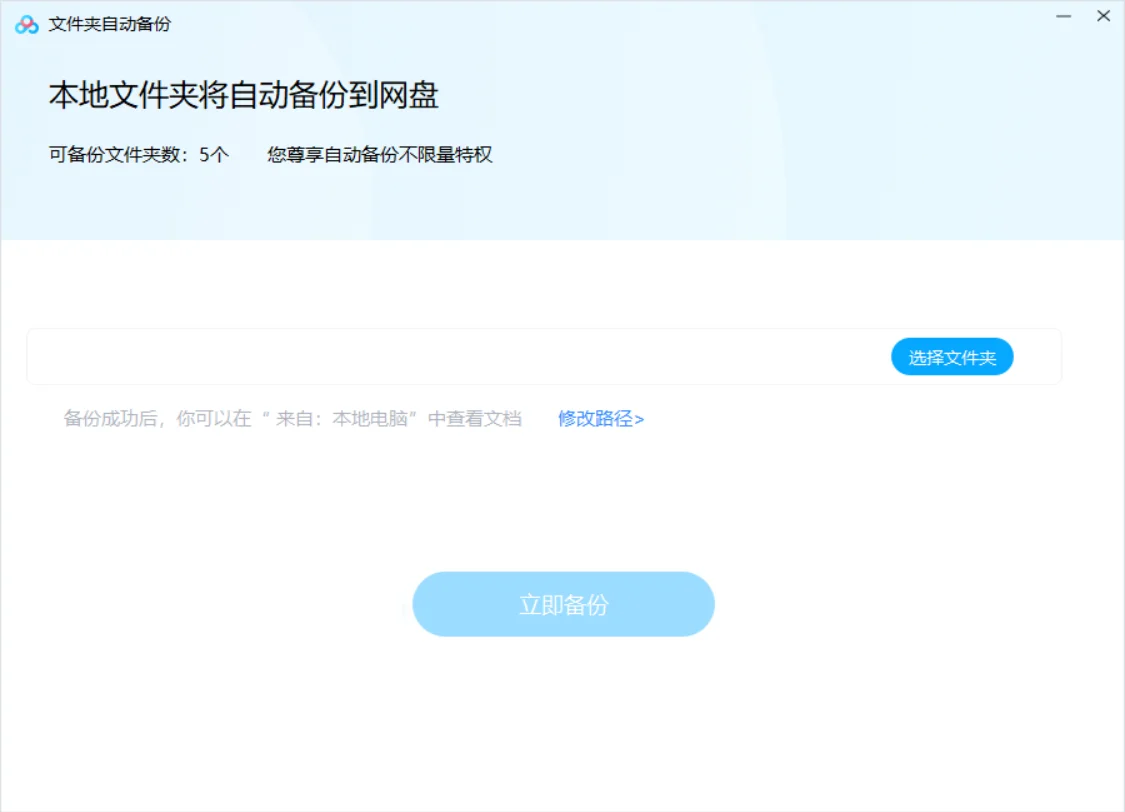
Task: Click the 您尊享自动备份不限量特权 privilege text
Action: (x=380, y=154)
